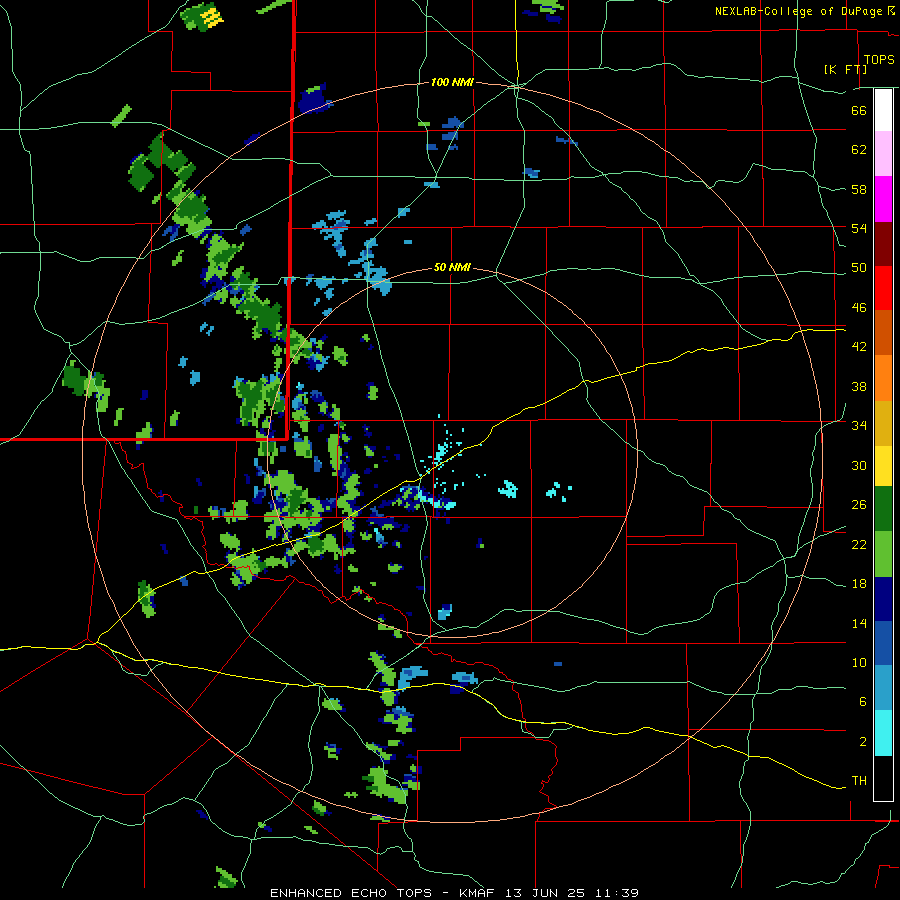Point at the '42' legend value
The height and width of the screenshot is (900, 900).
(859, 347)
